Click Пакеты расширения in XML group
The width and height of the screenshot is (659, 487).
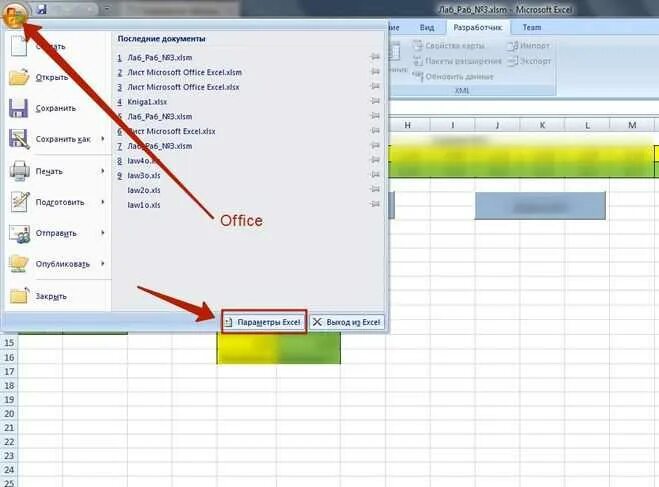point(457,61)
